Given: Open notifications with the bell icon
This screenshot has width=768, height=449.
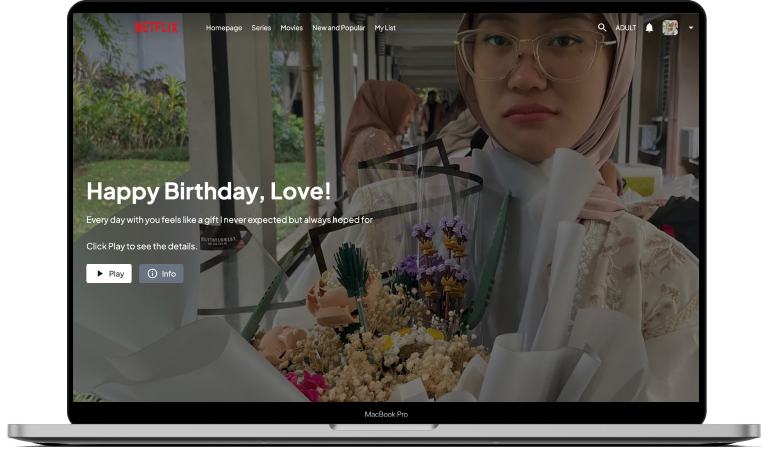Looking at the screenshot, I should [x=649, y=28].
